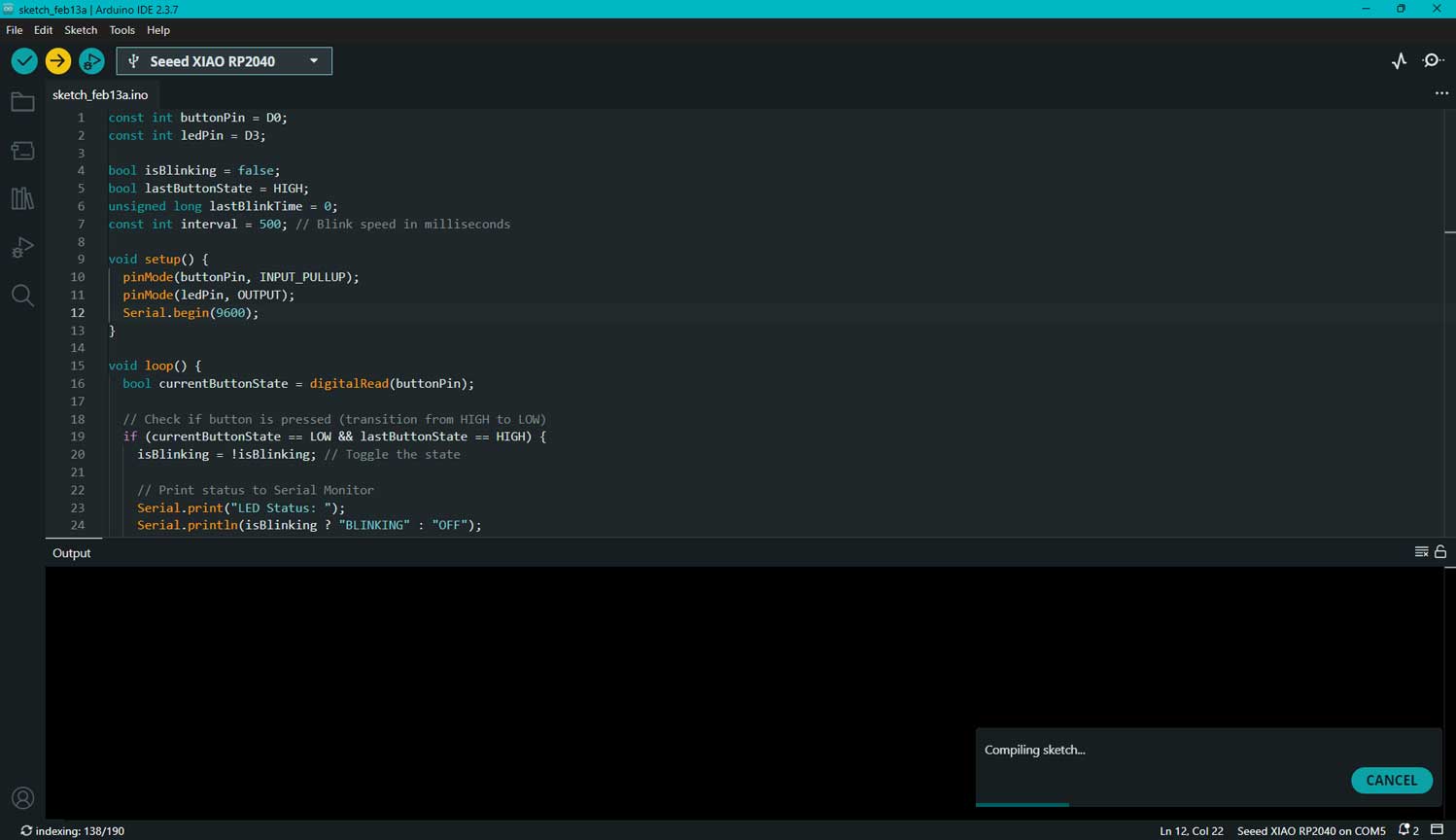Click the 'pinMode(ledPin, OUTPUT);' line
The width and height of the screenshot is (1456, 840).
209,295
